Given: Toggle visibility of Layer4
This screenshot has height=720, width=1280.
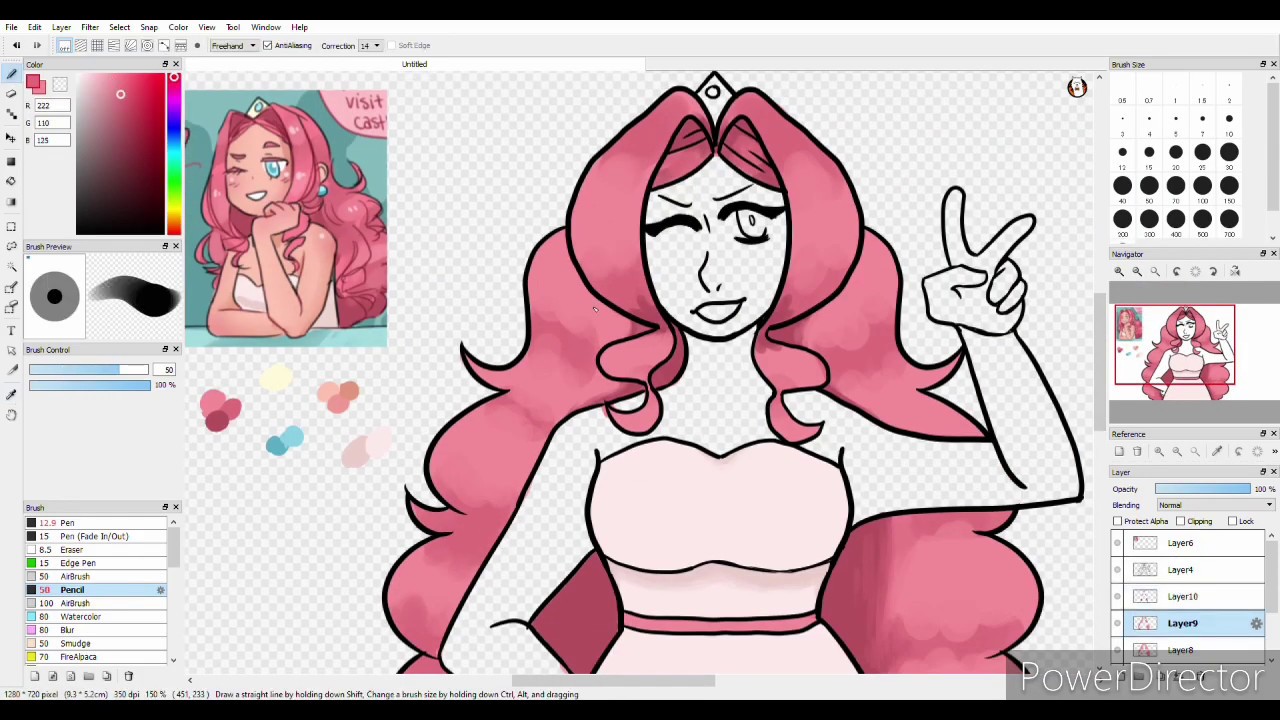Looking at the screenshot, I should click(x=1118, y=570).
